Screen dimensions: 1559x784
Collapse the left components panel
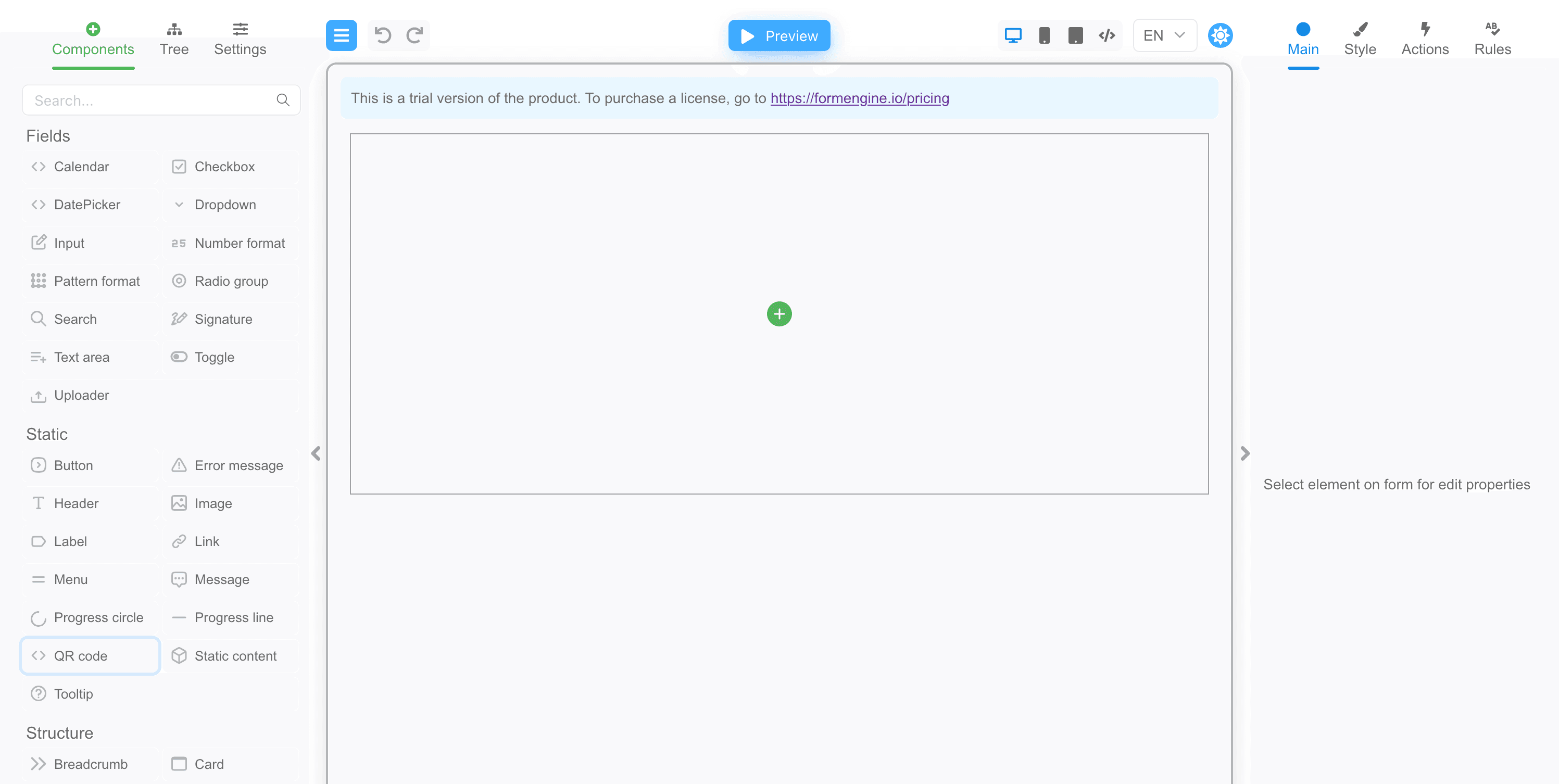pyautogui.click(x=316, y=454)
